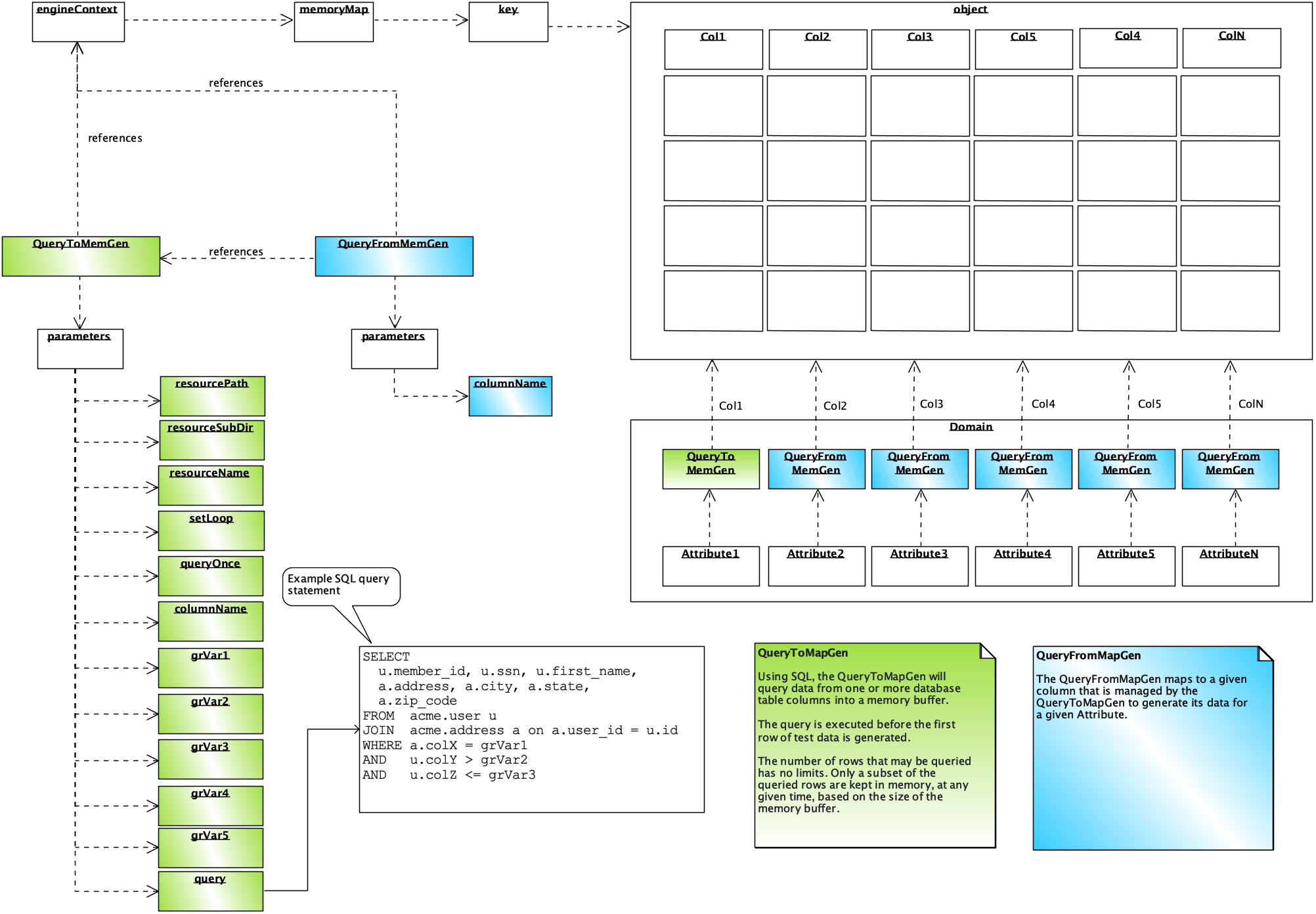This screenshot has height=914, width=1316.
Task: Click the Example SQL query statement callout
Action: tap(340, 585)
